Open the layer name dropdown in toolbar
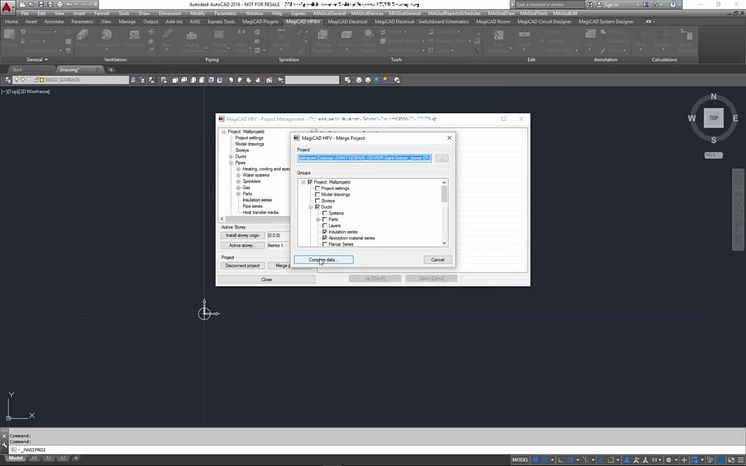Image resolution: width=746 pixels, height=466 pixels. [125, 80]
